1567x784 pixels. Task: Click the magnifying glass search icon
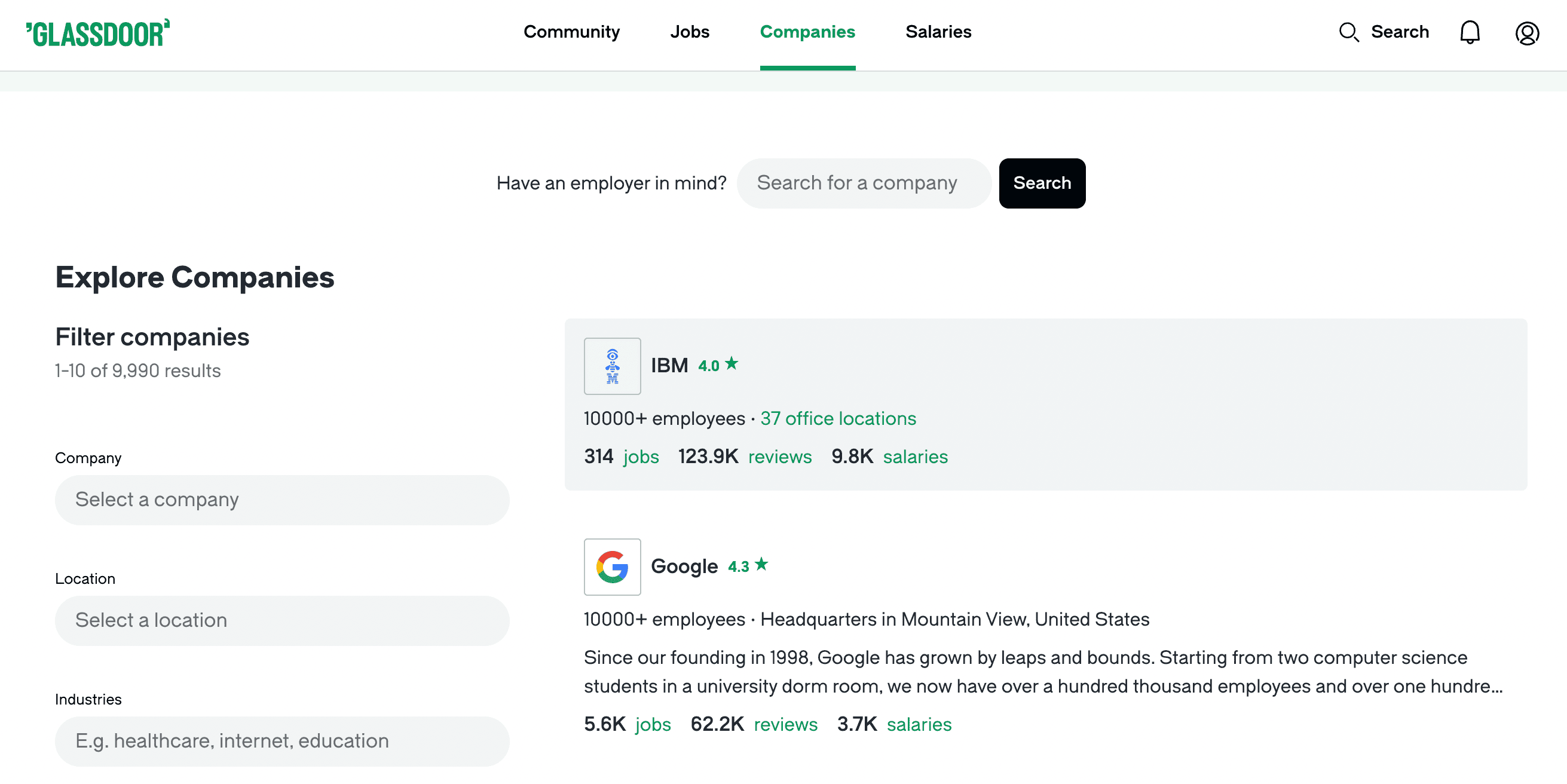[1349, 32]
